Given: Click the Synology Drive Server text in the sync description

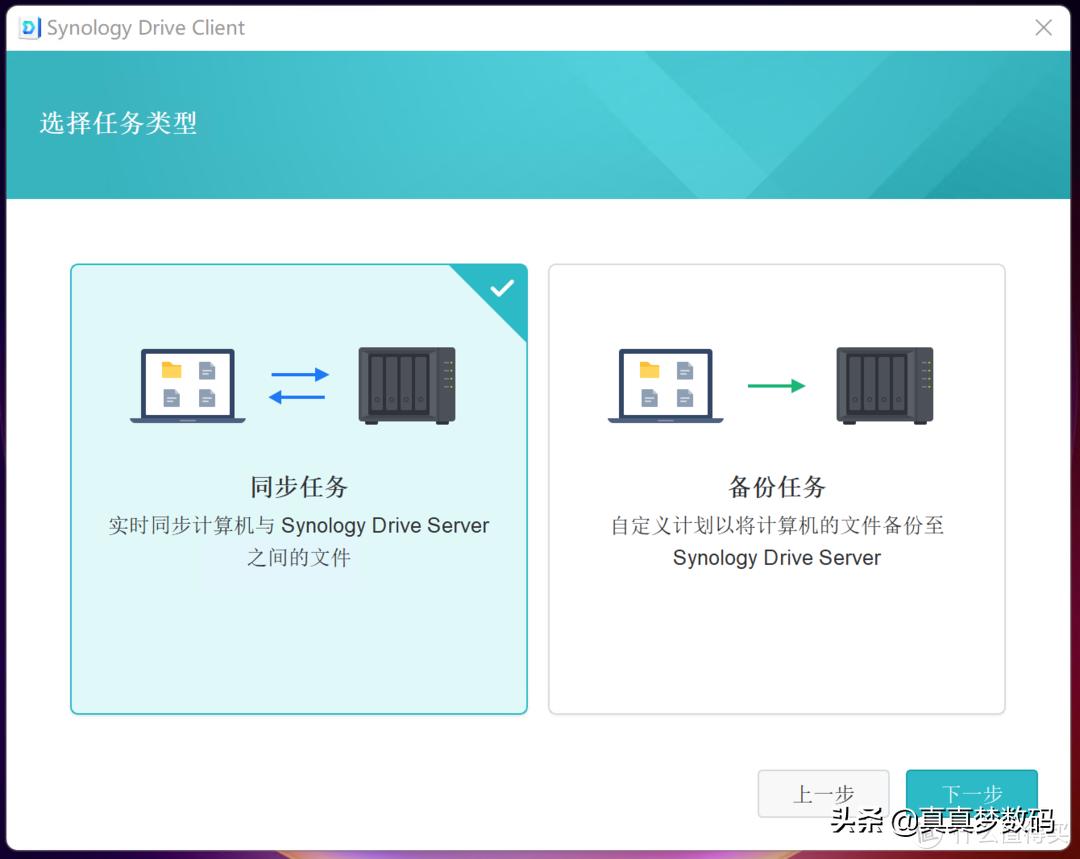Looking at the screenshot, I should click(x=388, y=525).
